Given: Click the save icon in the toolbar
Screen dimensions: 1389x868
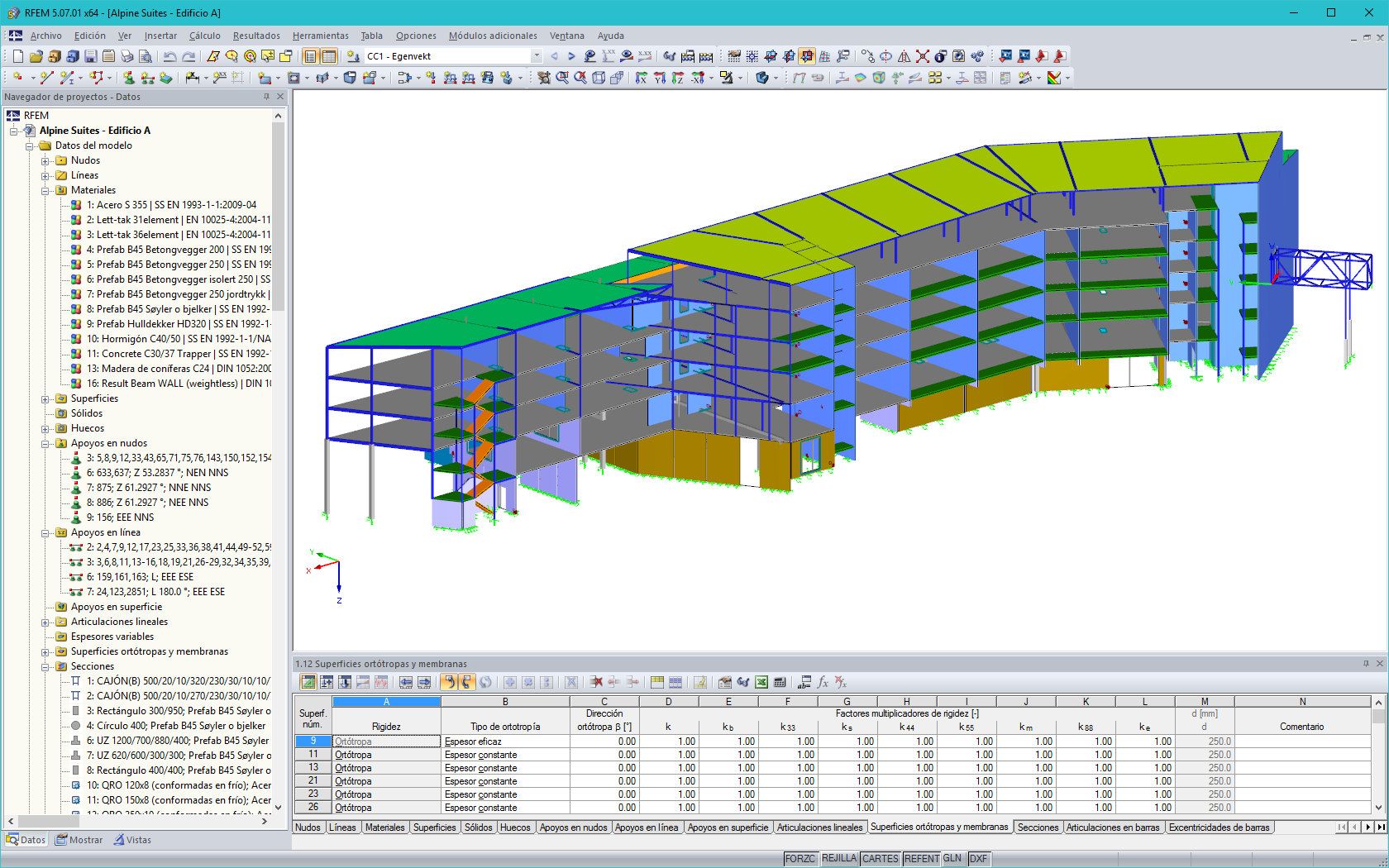Looking at the screenshot, I should pos(89,56).
